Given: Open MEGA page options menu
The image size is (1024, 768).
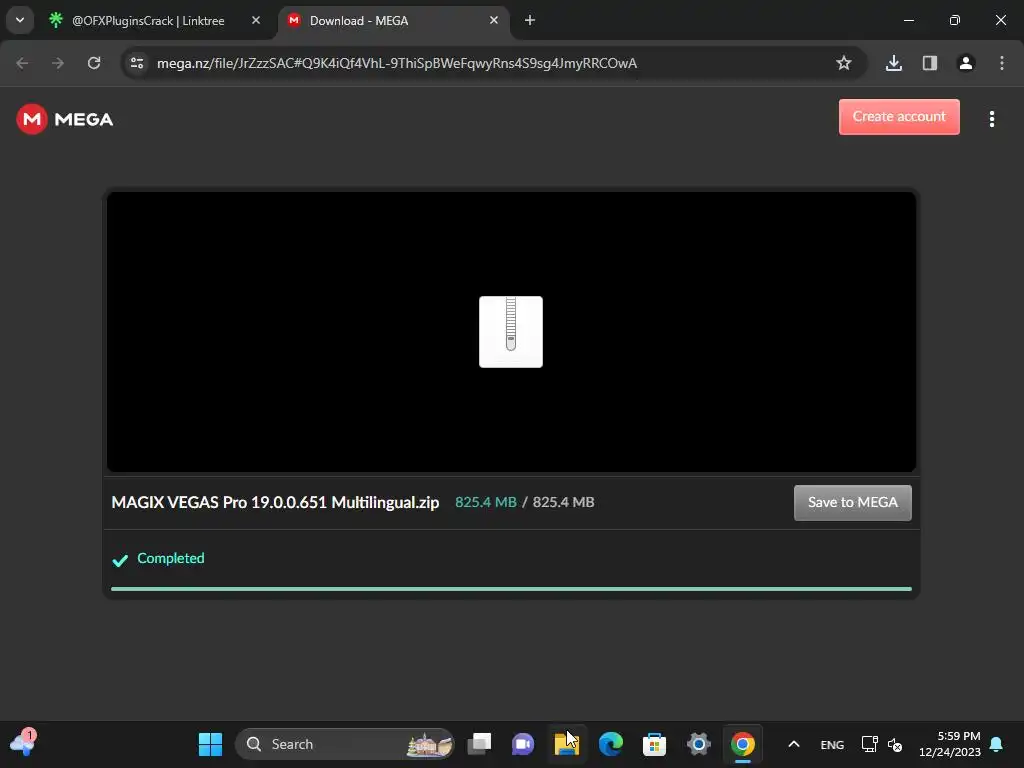Looking at the screenshot, I should (x=992, y=119).
